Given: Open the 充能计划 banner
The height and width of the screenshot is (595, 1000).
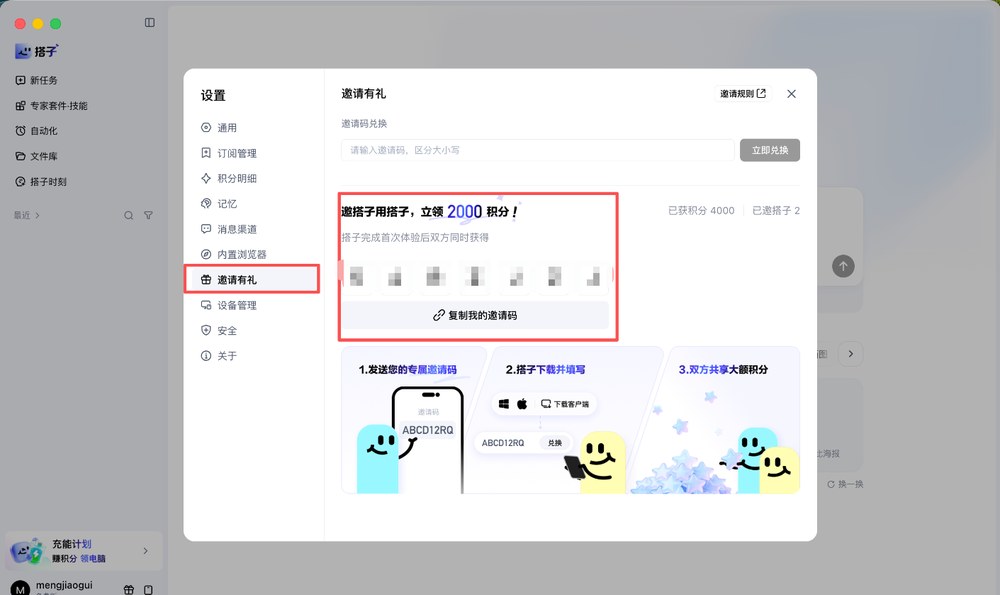Looking at the screenshot, I should point(84,550).
